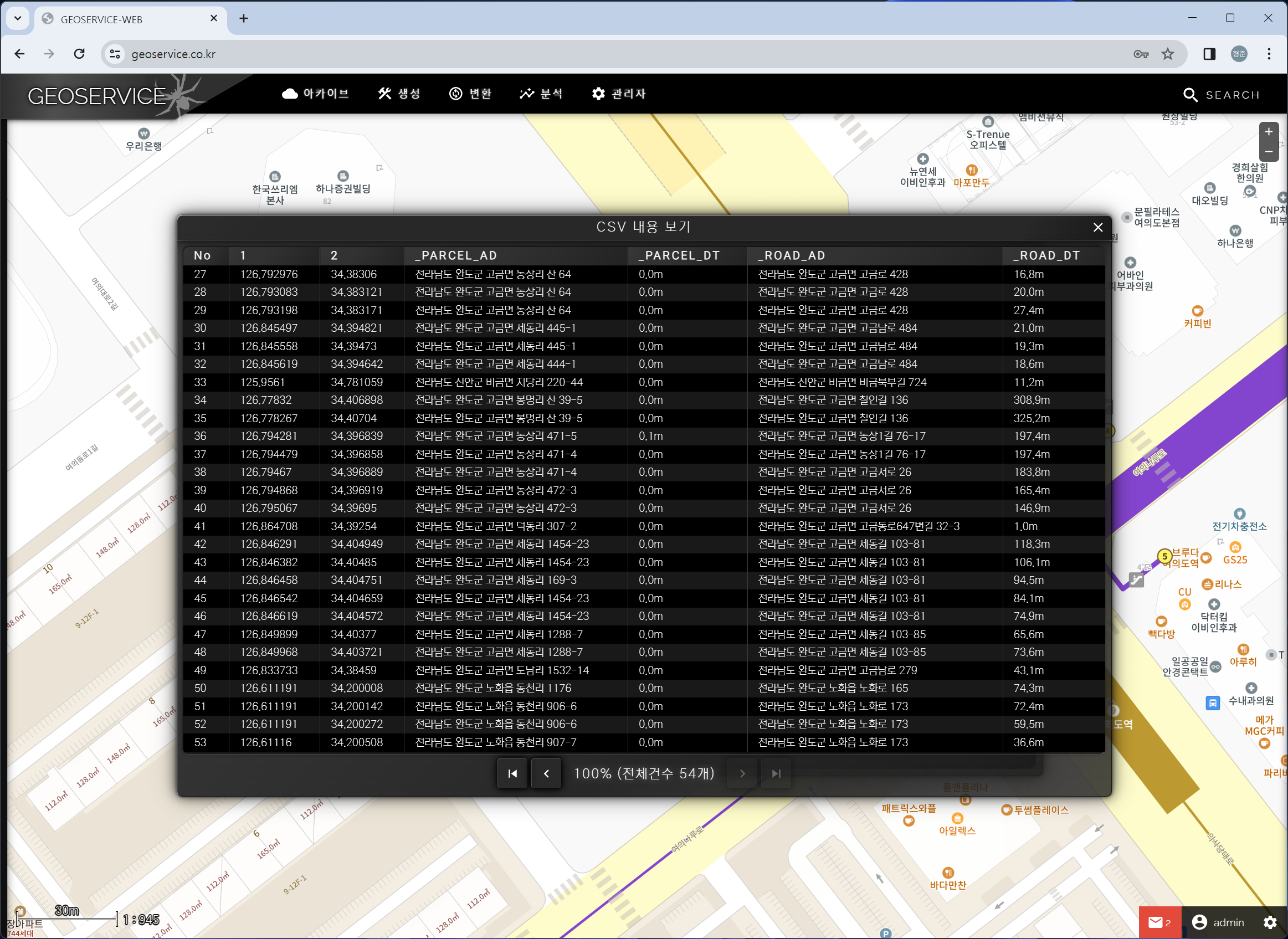The image size is (1288, 939).
Task: Close the GEOSERVICE-WEB tab
Action: coord(214,18)
